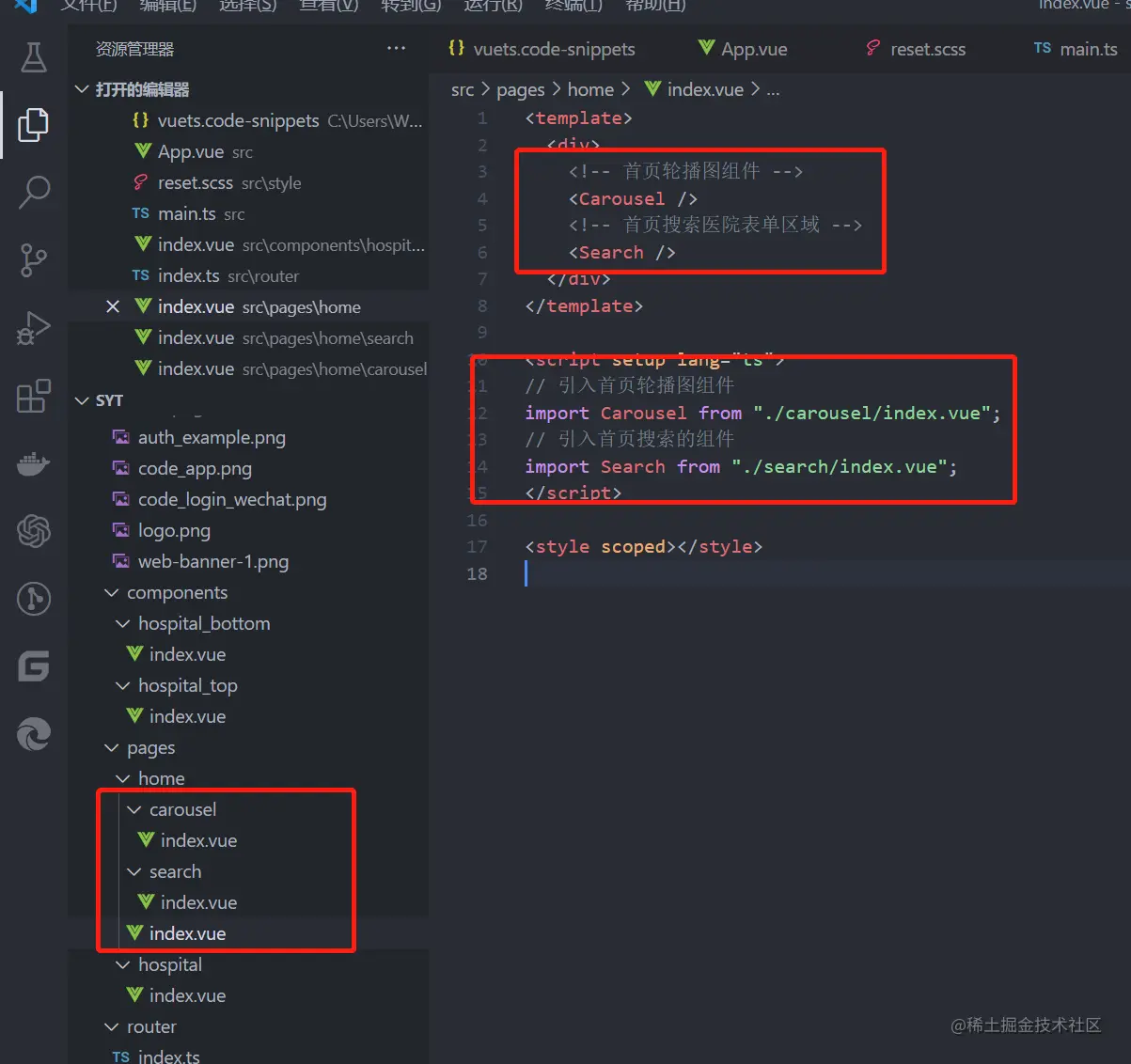The image size is (1131, 1064).
Task: Open vuets.code-snippets in open editors list
Action: (248, 120)
